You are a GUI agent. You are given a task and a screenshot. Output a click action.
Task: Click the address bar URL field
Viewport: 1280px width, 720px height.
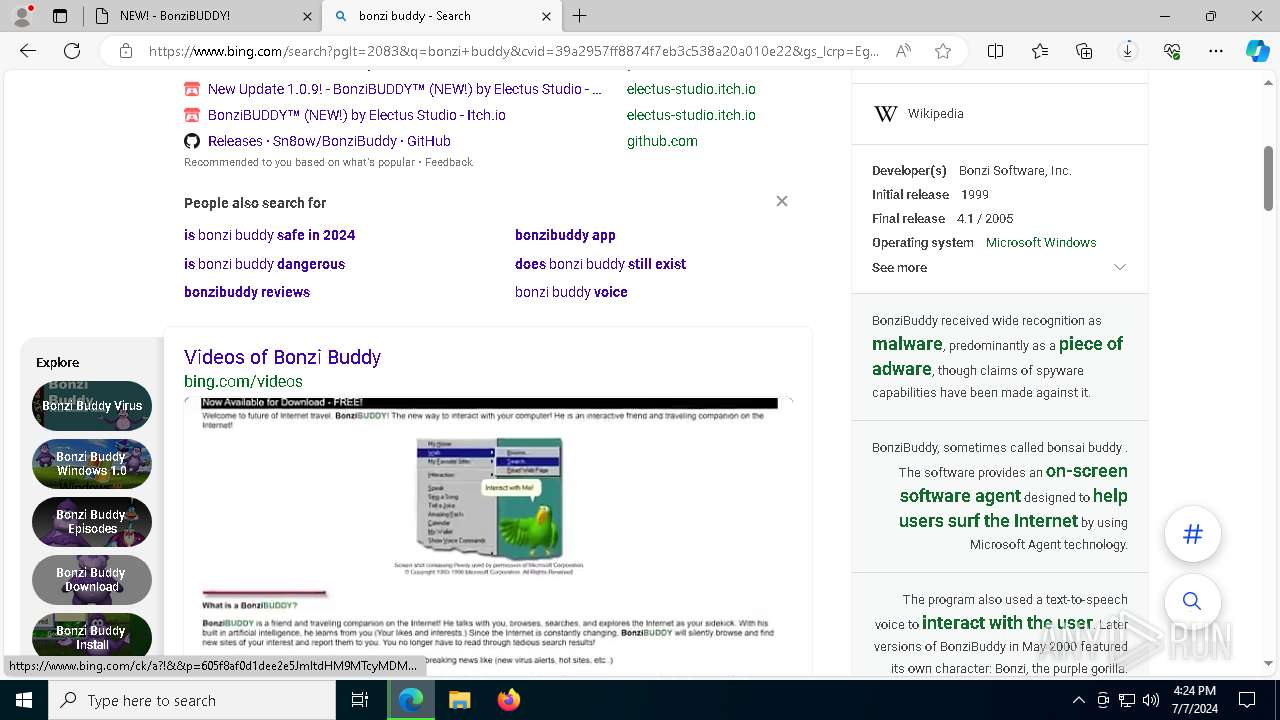pyautogui.click(x=514, y=51)
